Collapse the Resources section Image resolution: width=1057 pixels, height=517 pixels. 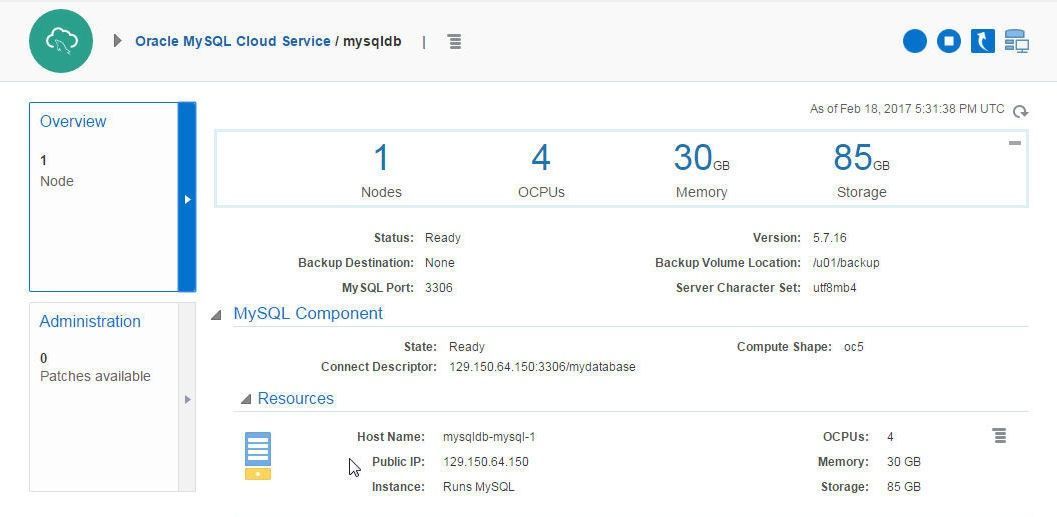[246, 400]
